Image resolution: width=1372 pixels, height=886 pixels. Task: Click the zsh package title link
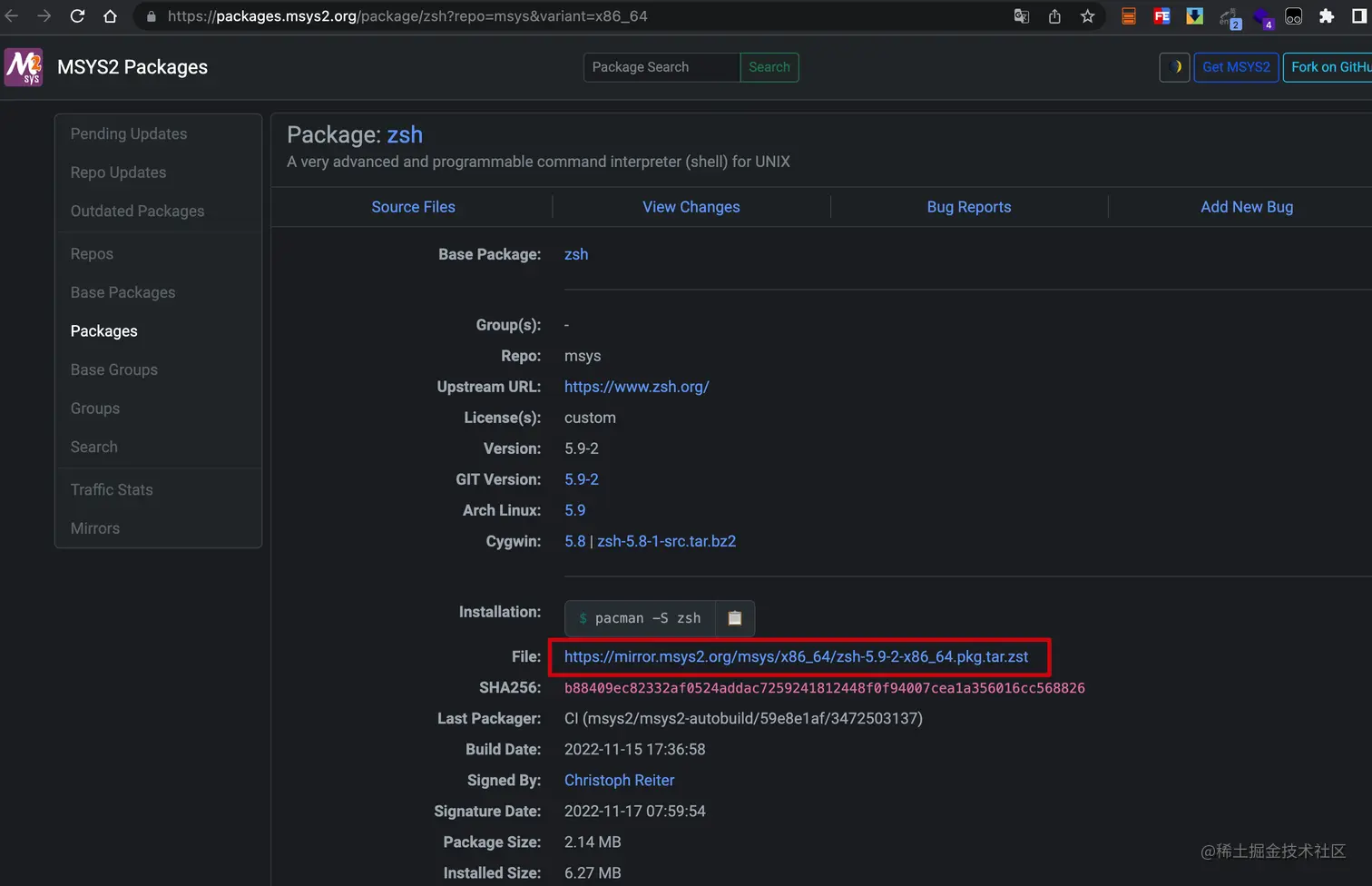(x=405, y=134)
